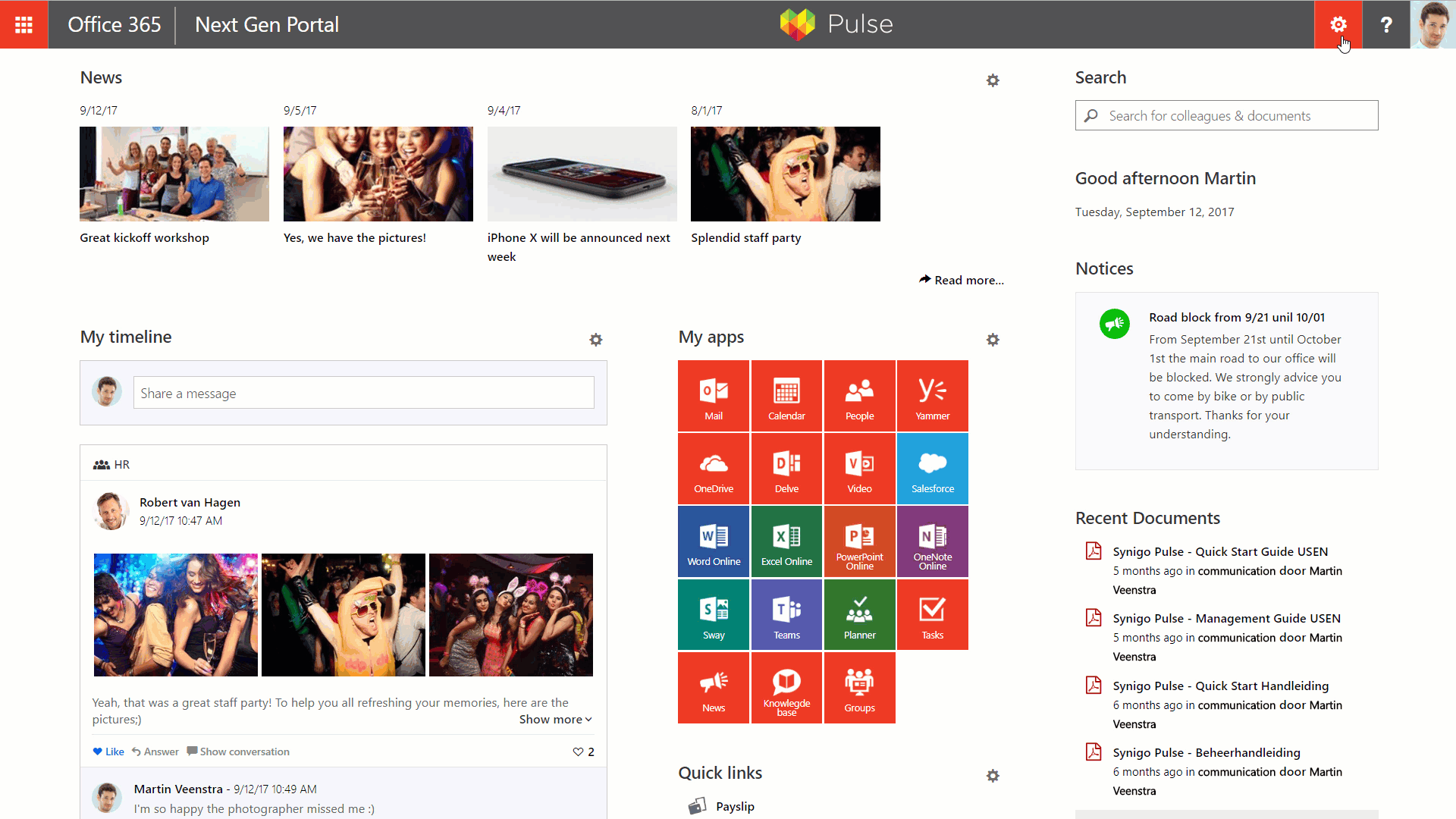Launch the Groups app tile

[x=860, y=688]
